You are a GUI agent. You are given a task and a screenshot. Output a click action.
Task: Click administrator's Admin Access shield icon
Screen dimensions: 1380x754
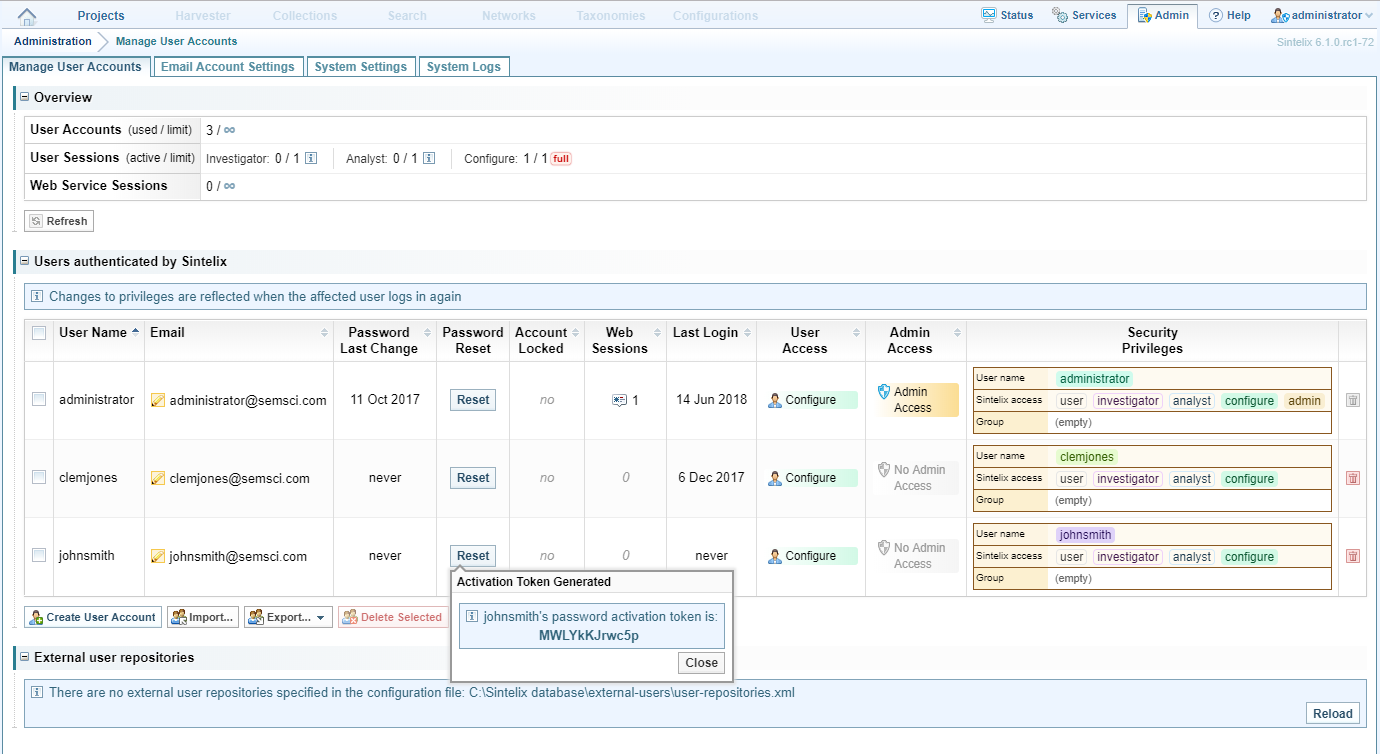click(x=883, y=392)
